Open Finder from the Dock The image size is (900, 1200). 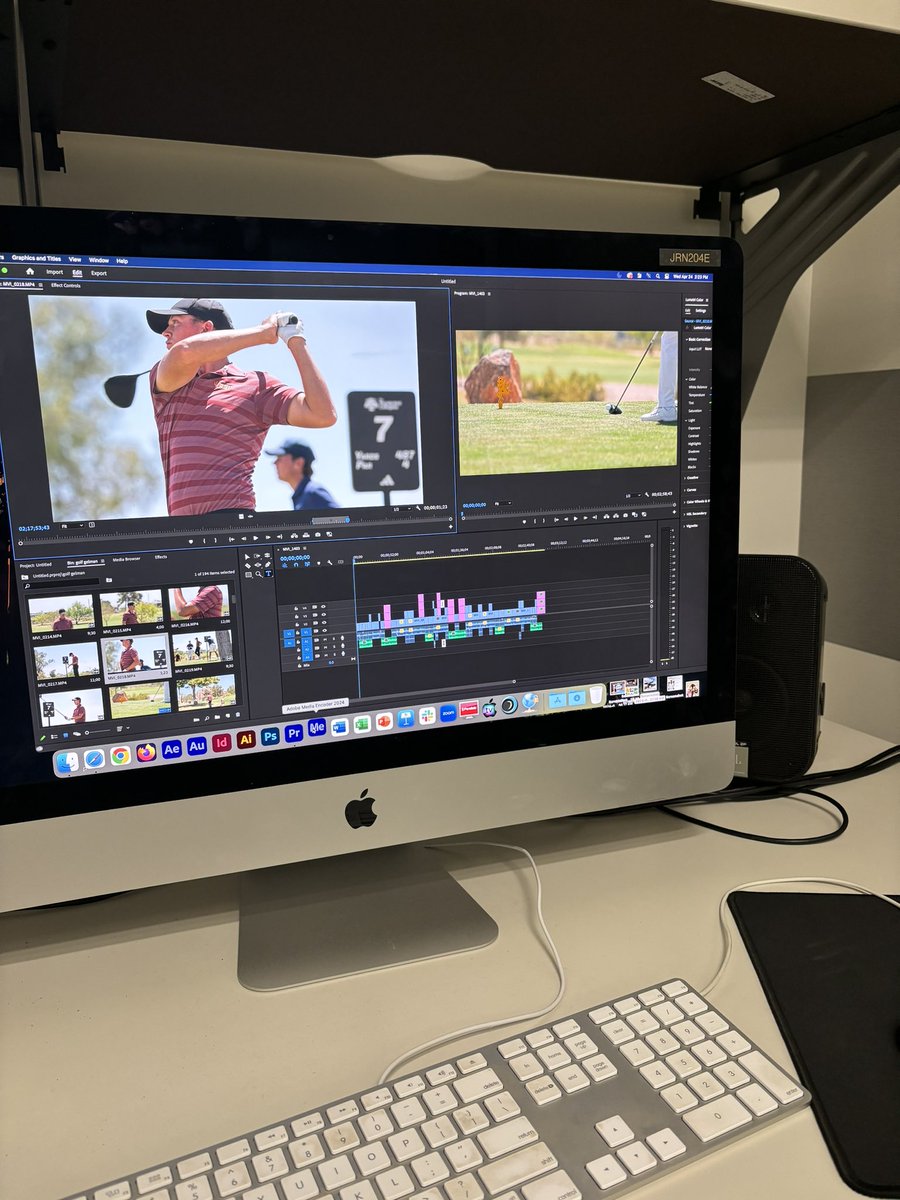click(x=67, y=762)
